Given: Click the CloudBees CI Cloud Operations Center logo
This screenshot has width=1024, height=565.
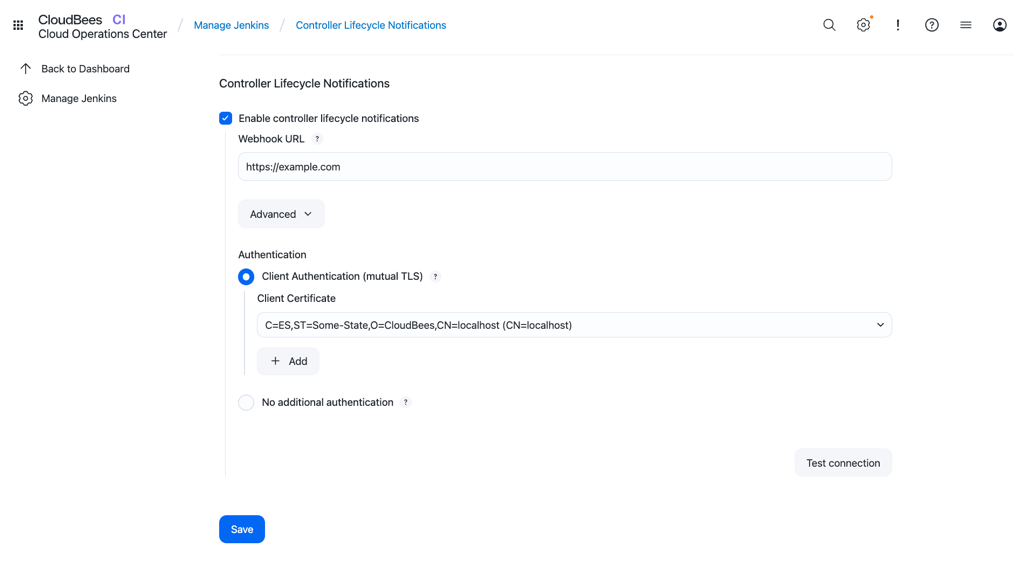Looking at the screenshot, I should click(103, 26).
